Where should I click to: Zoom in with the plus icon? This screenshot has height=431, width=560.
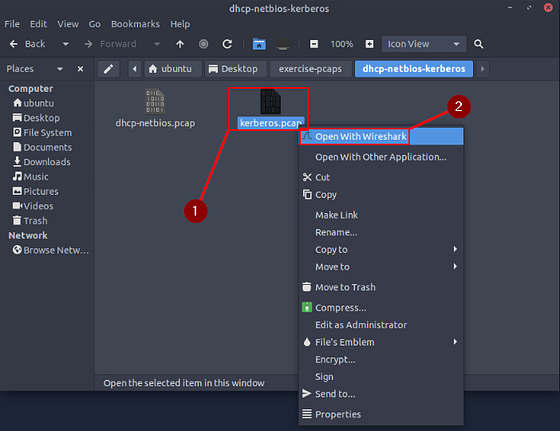pos(369,44)
